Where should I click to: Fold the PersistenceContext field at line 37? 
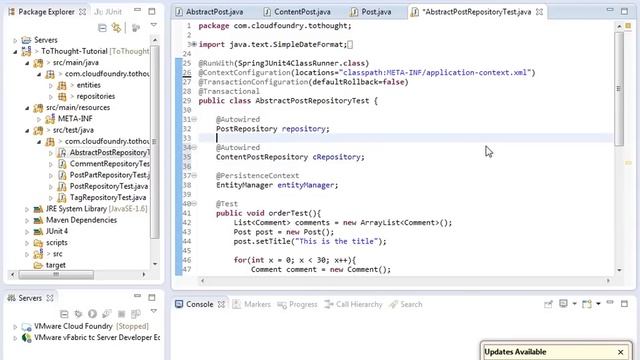click(x=194, y=176)
